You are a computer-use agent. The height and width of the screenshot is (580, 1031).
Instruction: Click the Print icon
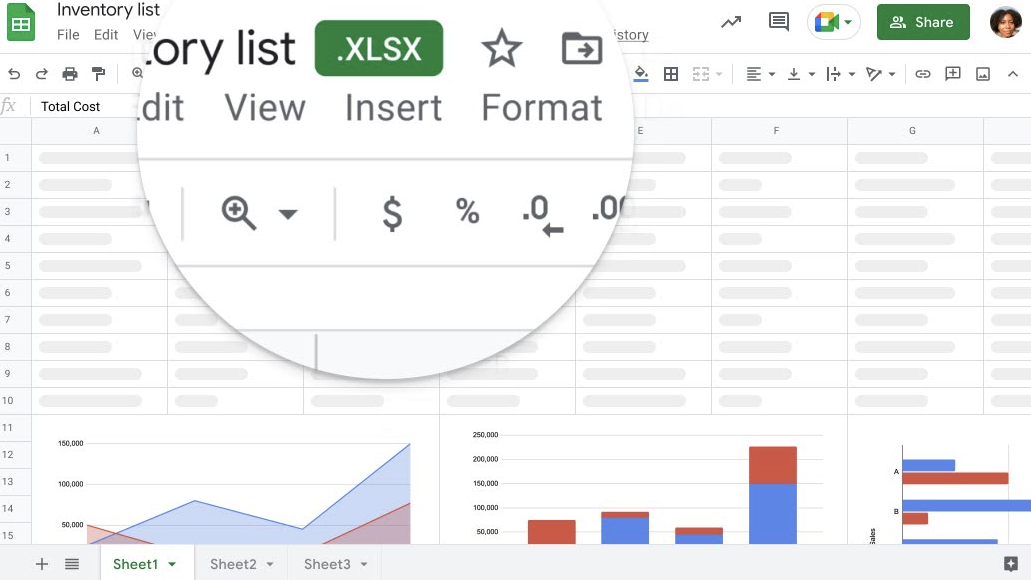pos(70,74)
